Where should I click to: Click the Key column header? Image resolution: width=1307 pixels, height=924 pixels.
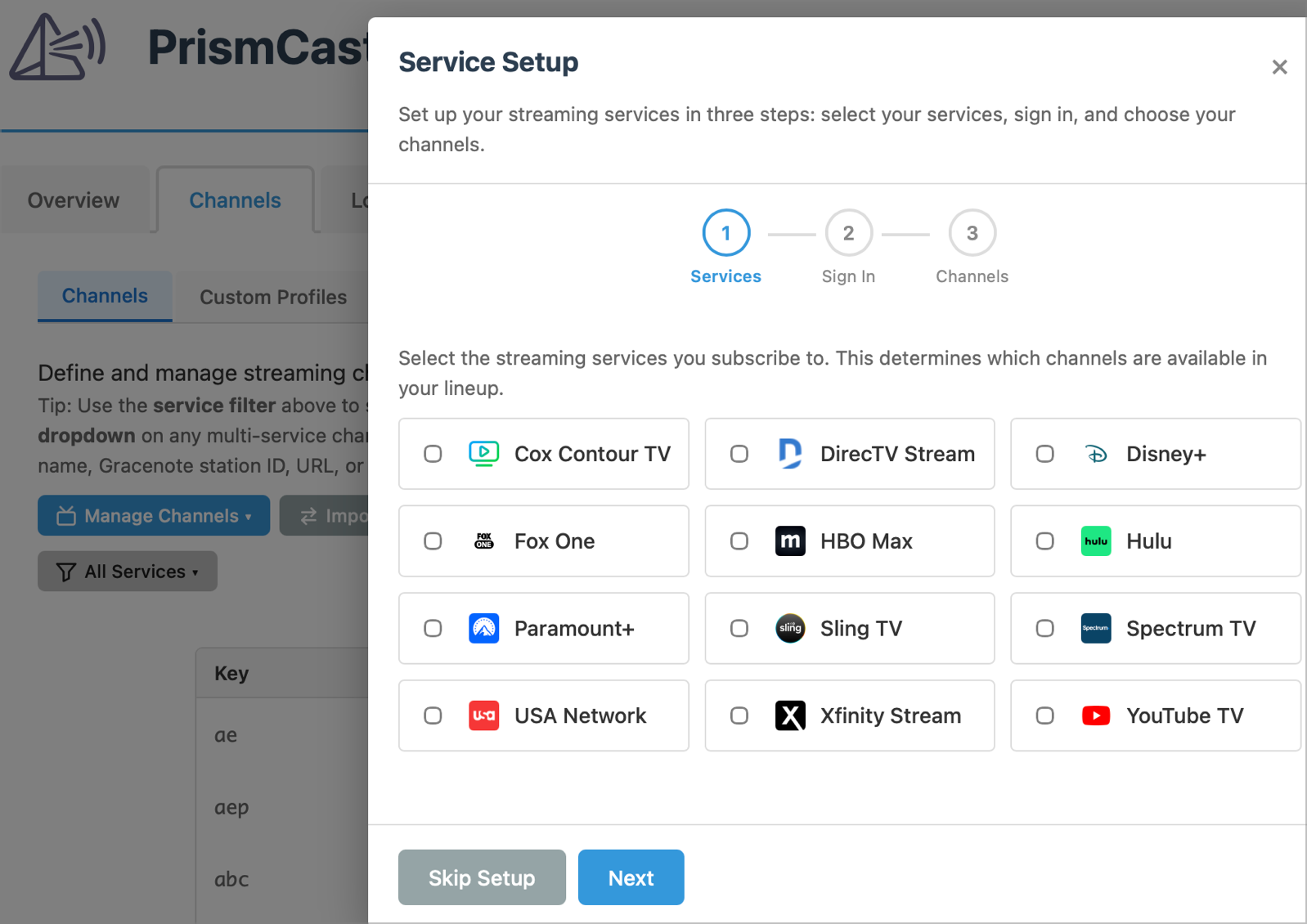click(x=231, y=673)
